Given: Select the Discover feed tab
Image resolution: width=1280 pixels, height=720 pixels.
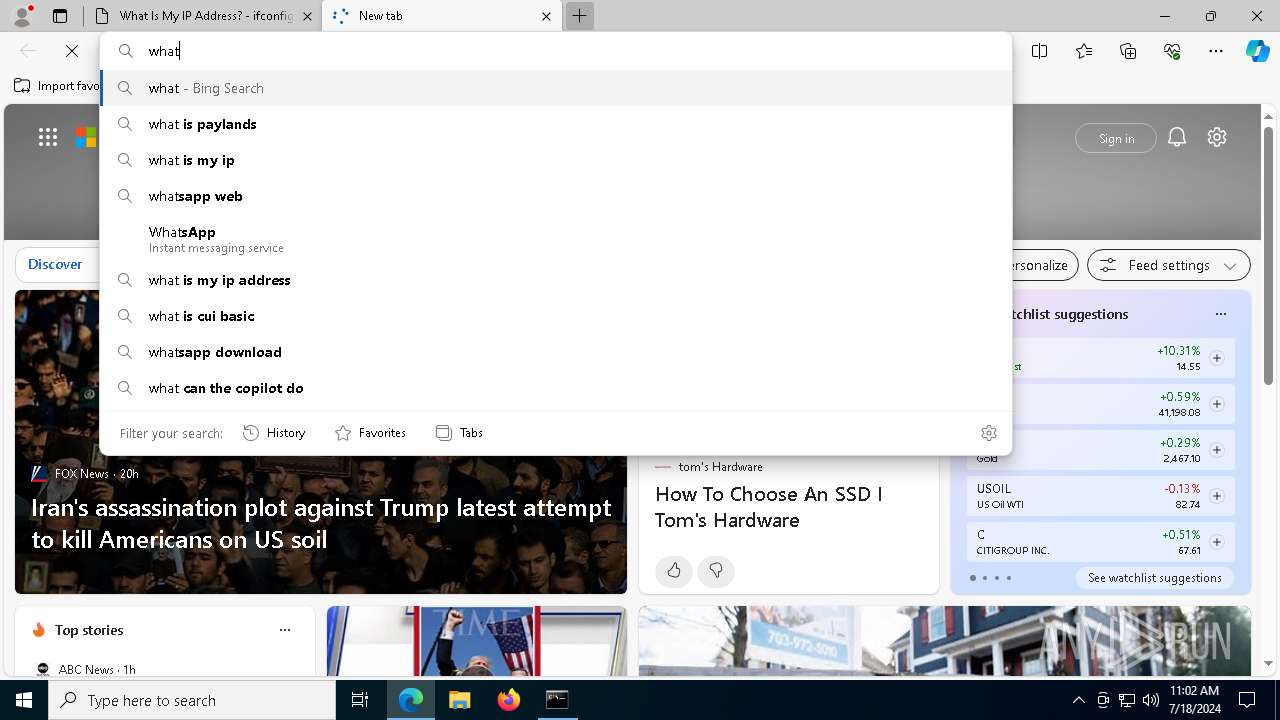Looking at the screenshot, I should pos(55,265).
